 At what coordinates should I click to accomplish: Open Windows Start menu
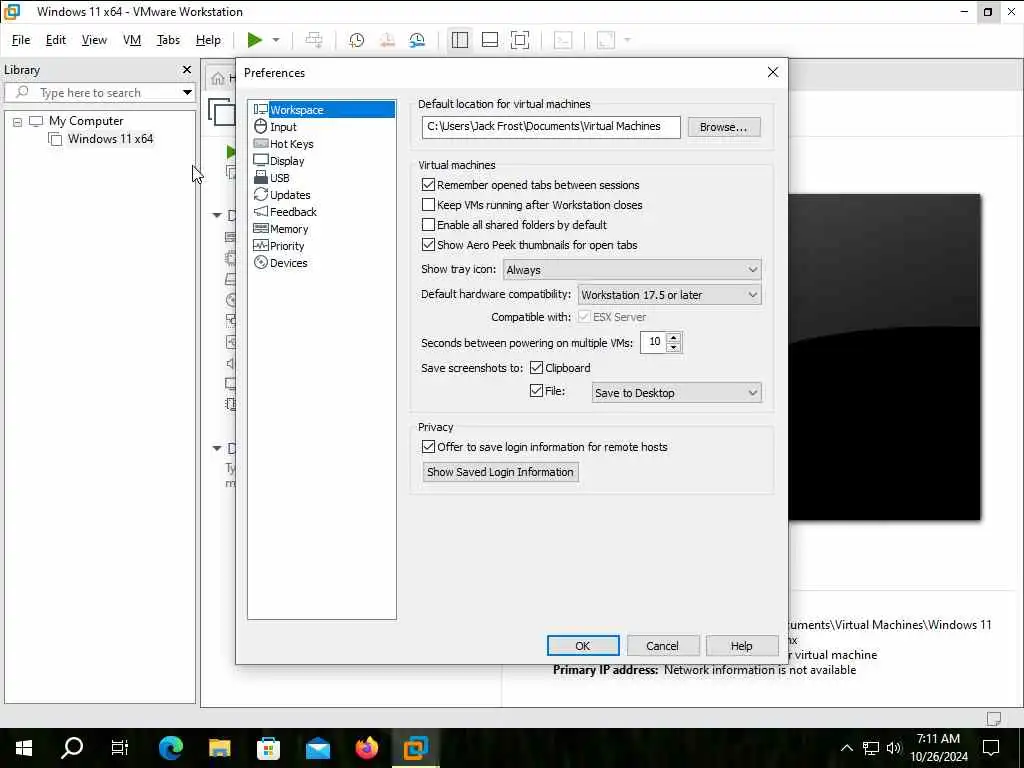click(x=24, y=747)
